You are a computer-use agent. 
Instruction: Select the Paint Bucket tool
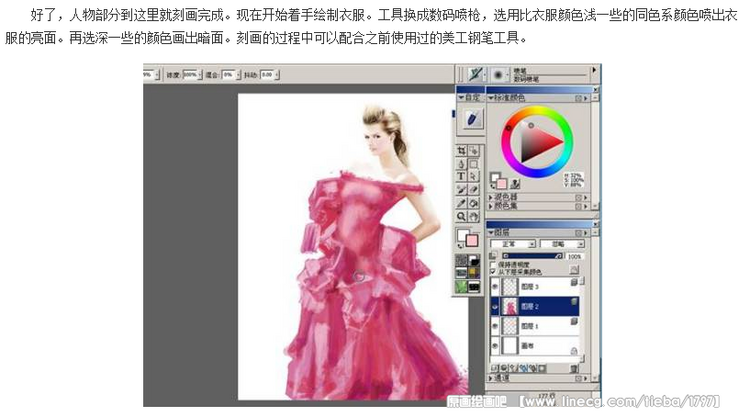point(474,203)
